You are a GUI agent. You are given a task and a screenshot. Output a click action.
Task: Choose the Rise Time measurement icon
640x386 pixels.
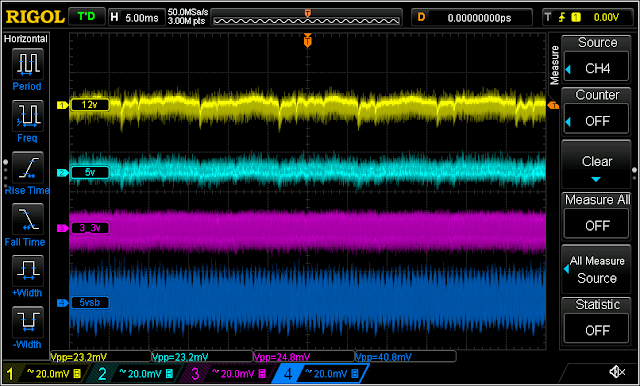(x=27, y=167)
